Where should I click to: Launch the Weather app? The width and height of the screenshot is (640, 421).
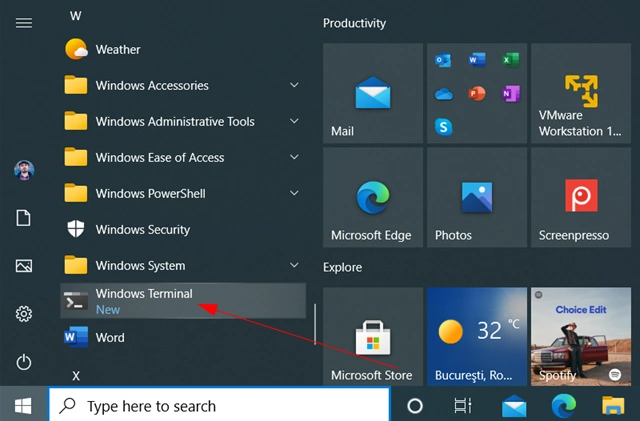(183, 49)
